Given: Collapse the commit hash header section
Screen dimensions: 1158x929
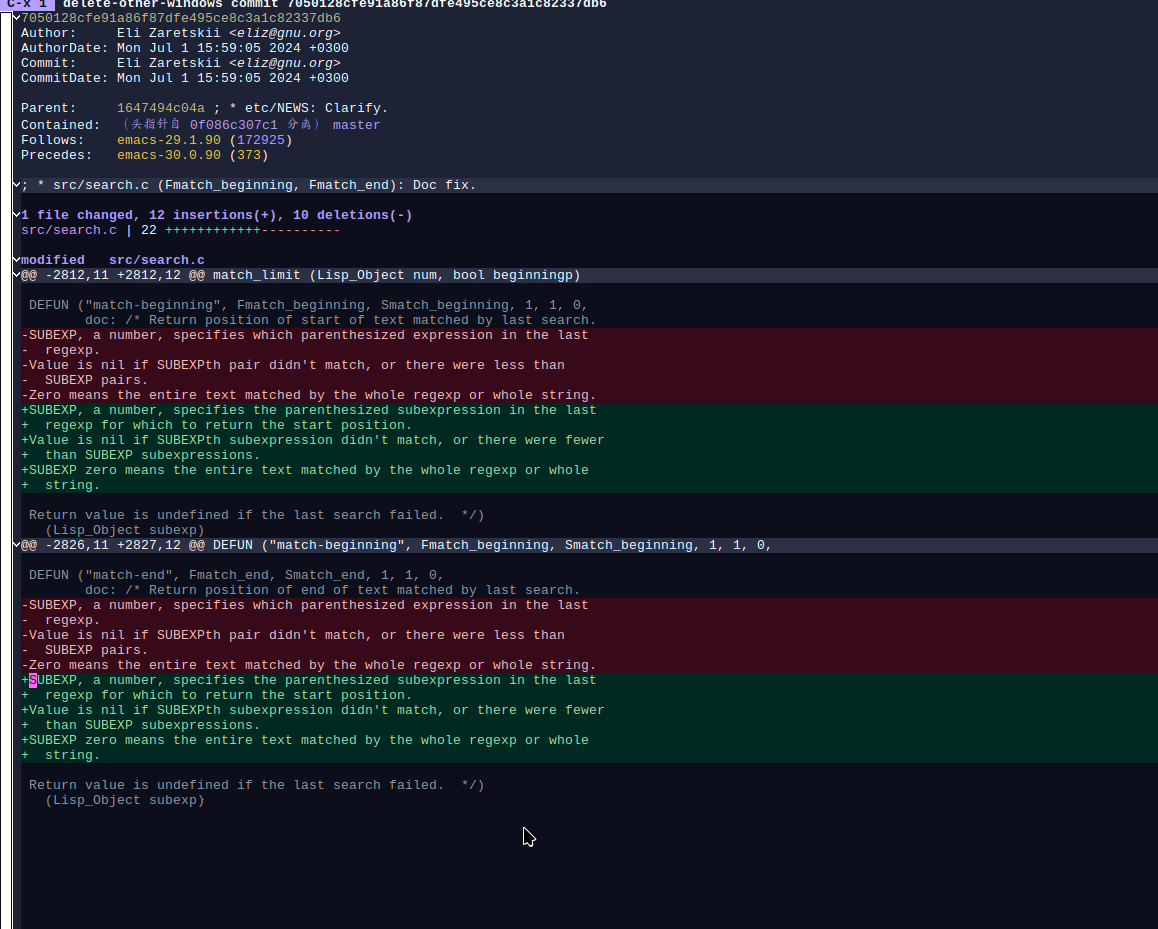Looking at the screenshot, I should pyautogui.click(x=16, y=18).
